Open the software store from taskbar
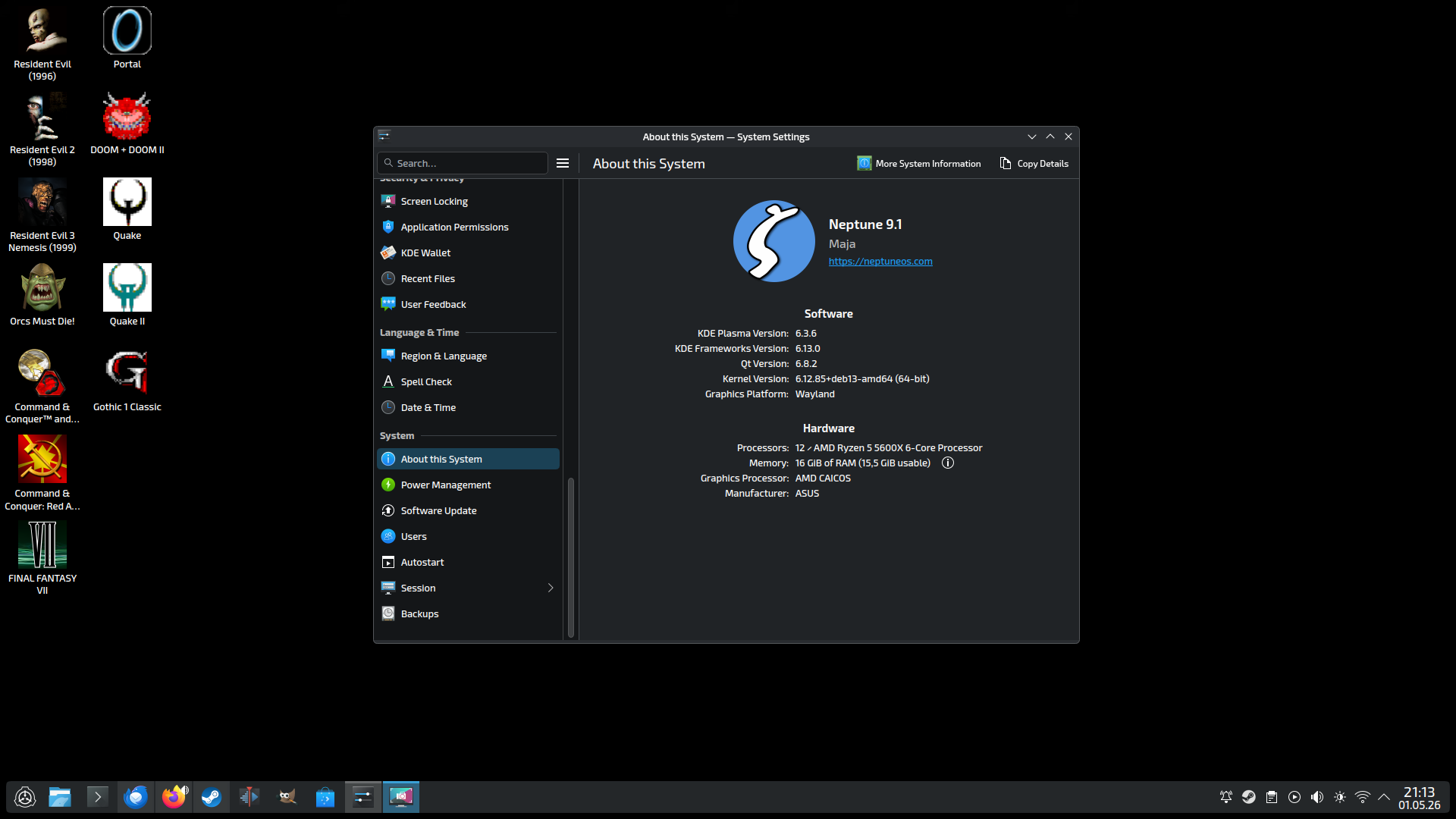This screenshot has width=1456, height=819. pyautogui.click(x=325, y=797)
